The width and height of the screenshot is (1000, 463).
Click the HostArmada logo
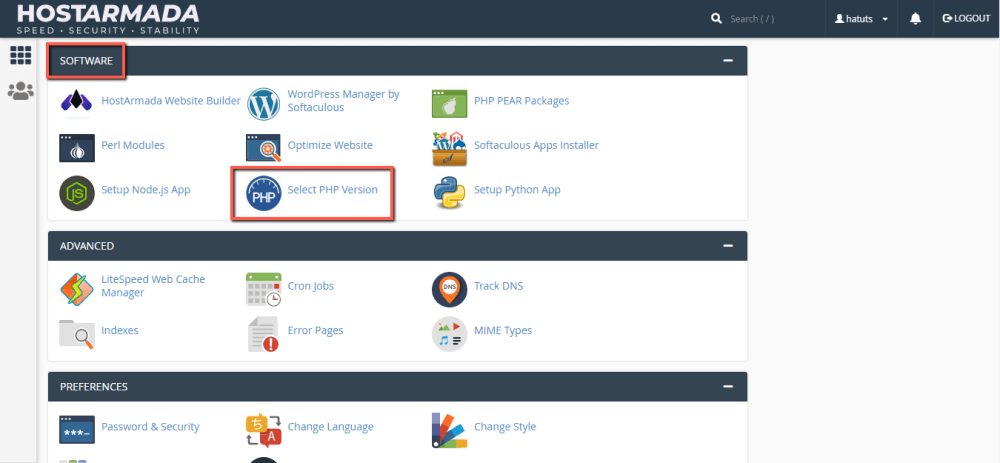(108, 19)
